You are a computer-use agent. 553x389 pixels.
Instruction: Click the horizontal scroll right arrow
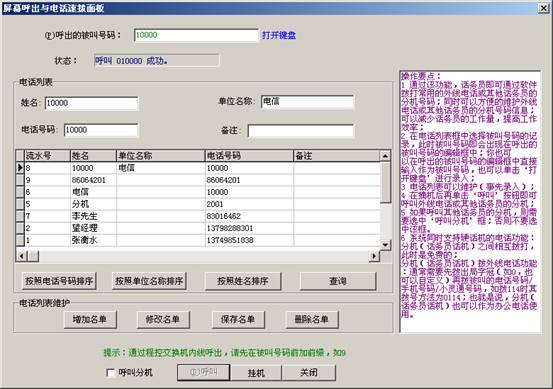coord(374,256)
